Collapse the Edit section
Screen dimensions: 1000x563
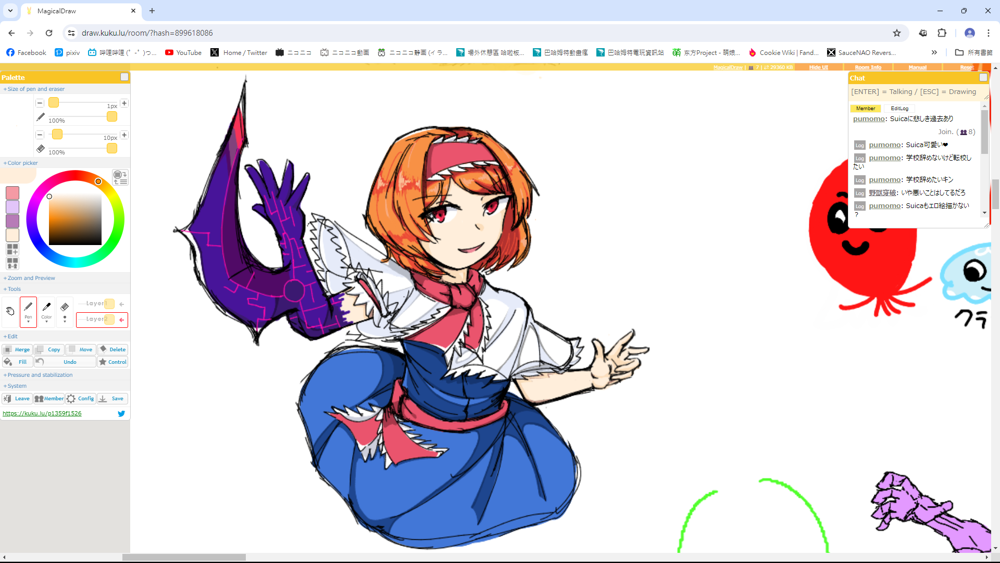click(11, 336)
